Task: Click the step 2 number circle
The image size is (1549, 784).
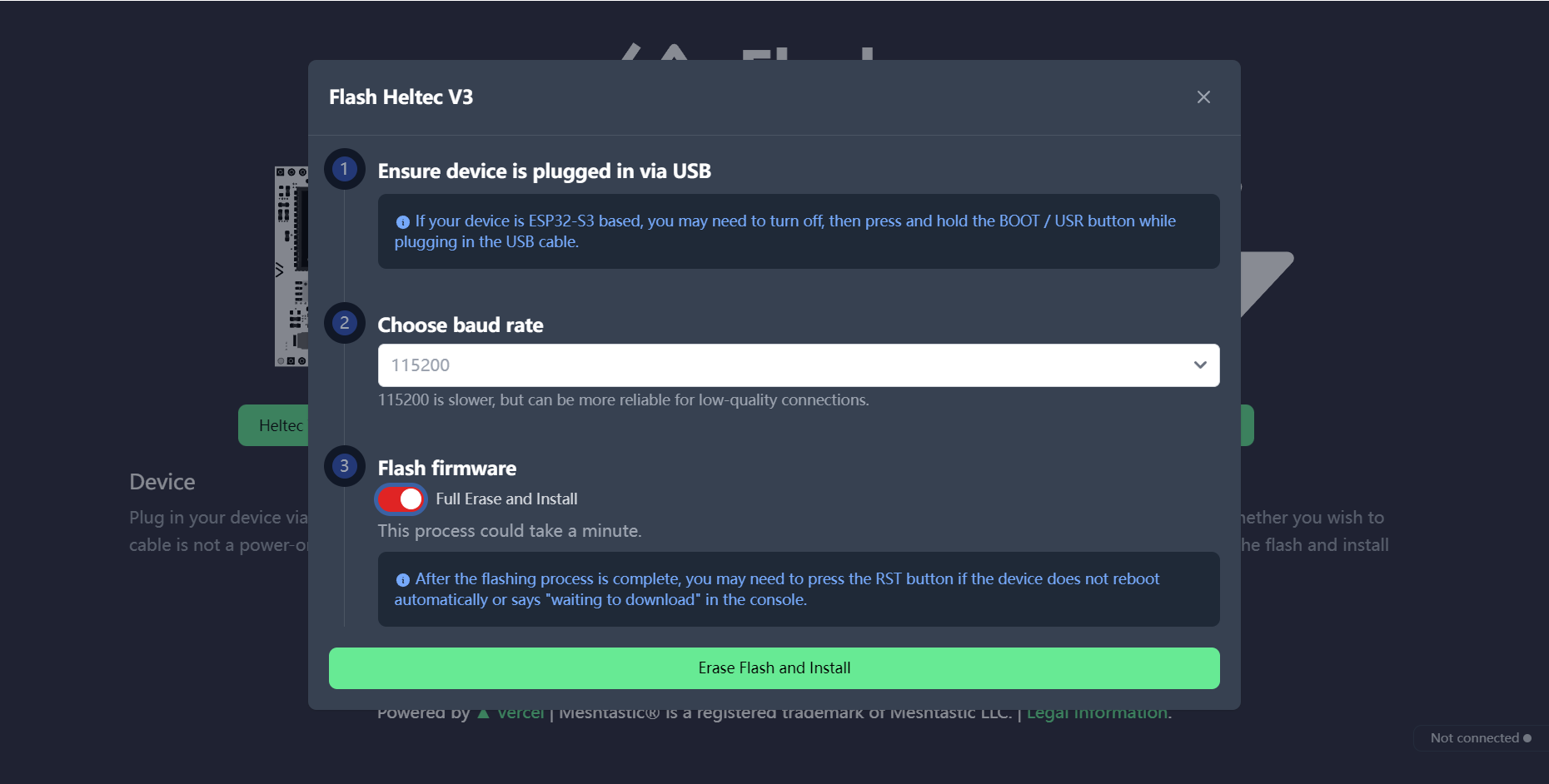Action: pos(344,324)
